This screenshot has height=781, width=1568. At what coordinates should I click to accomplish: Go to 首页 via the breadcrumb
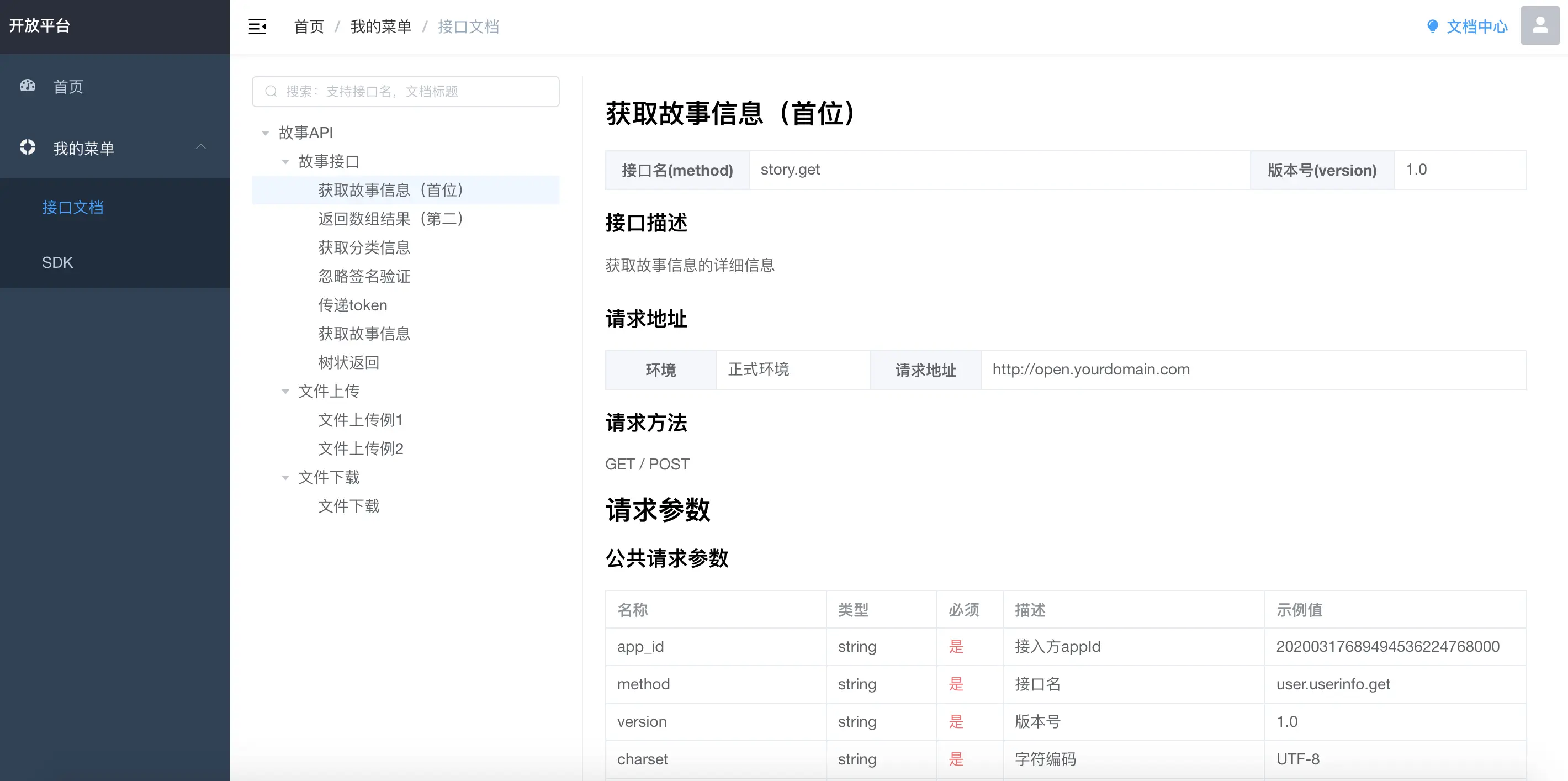(309, 27)
